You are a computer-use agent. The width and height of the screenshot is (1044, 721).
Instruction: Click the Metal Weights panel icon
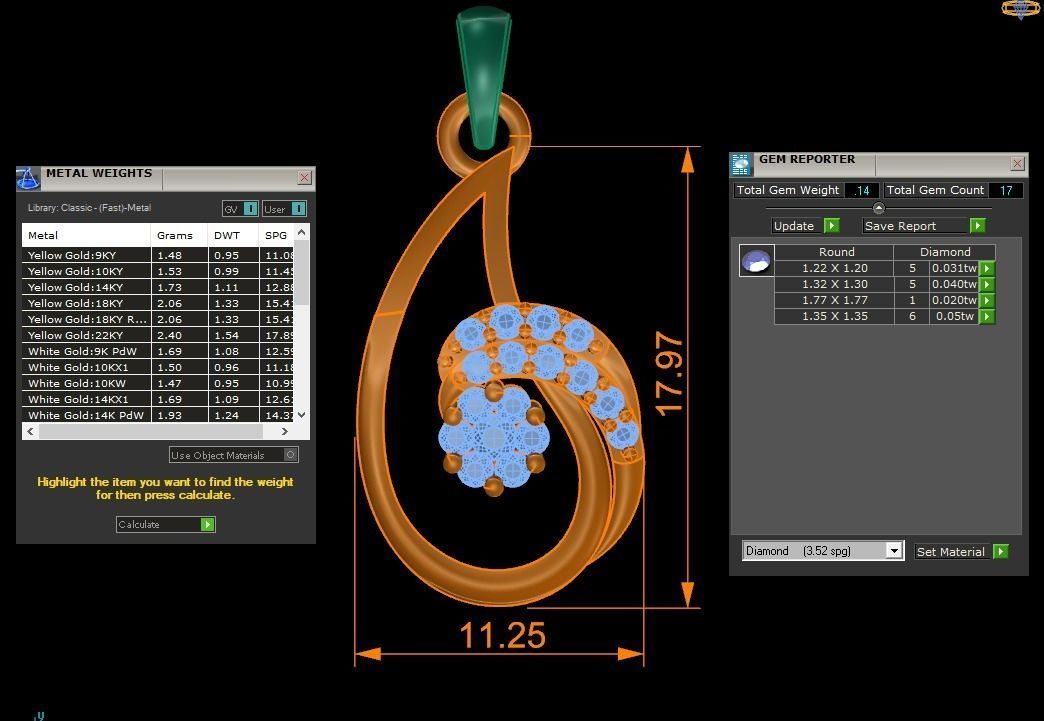pos(28,178)
